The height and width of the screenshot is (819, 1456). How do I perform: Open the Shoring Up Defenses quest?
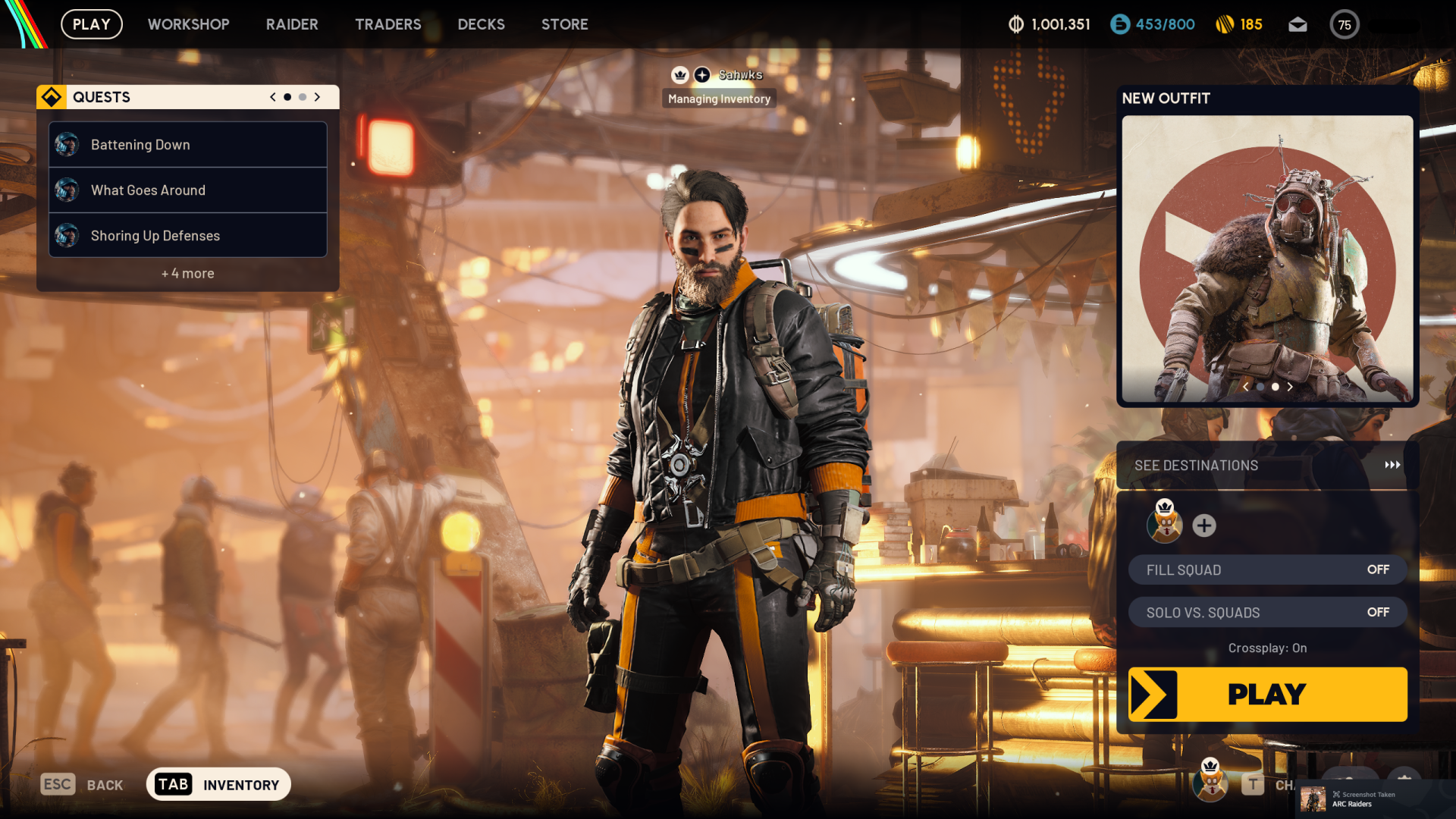tap(188, 236)
